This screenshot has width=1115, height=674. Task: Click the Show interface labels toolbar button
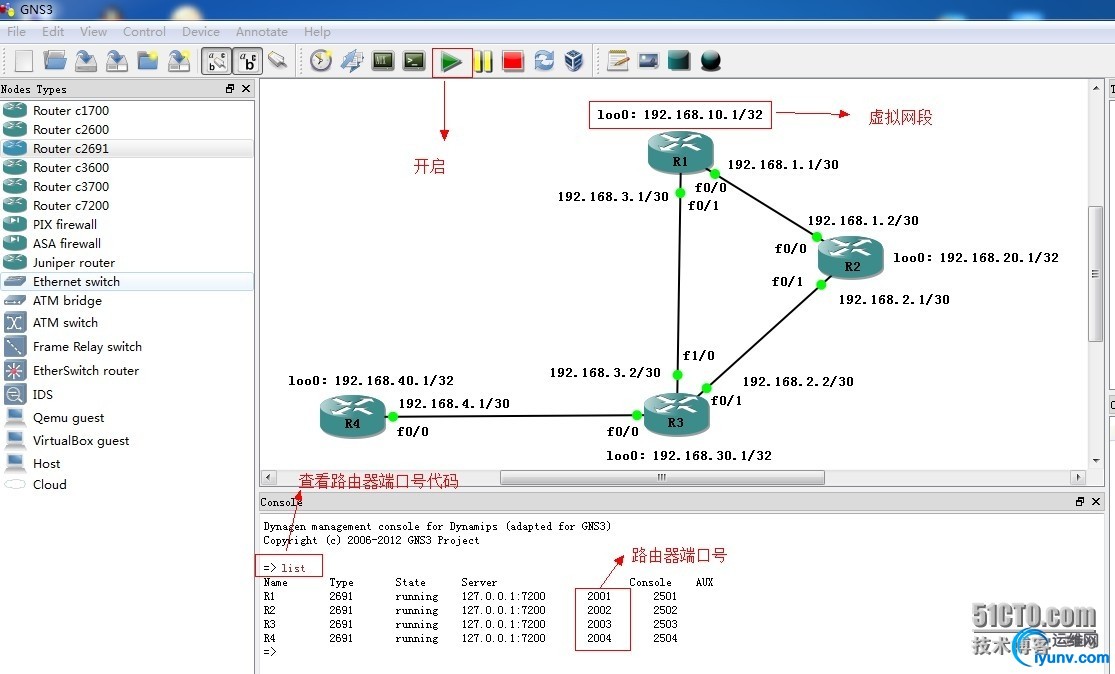point(217,61)
